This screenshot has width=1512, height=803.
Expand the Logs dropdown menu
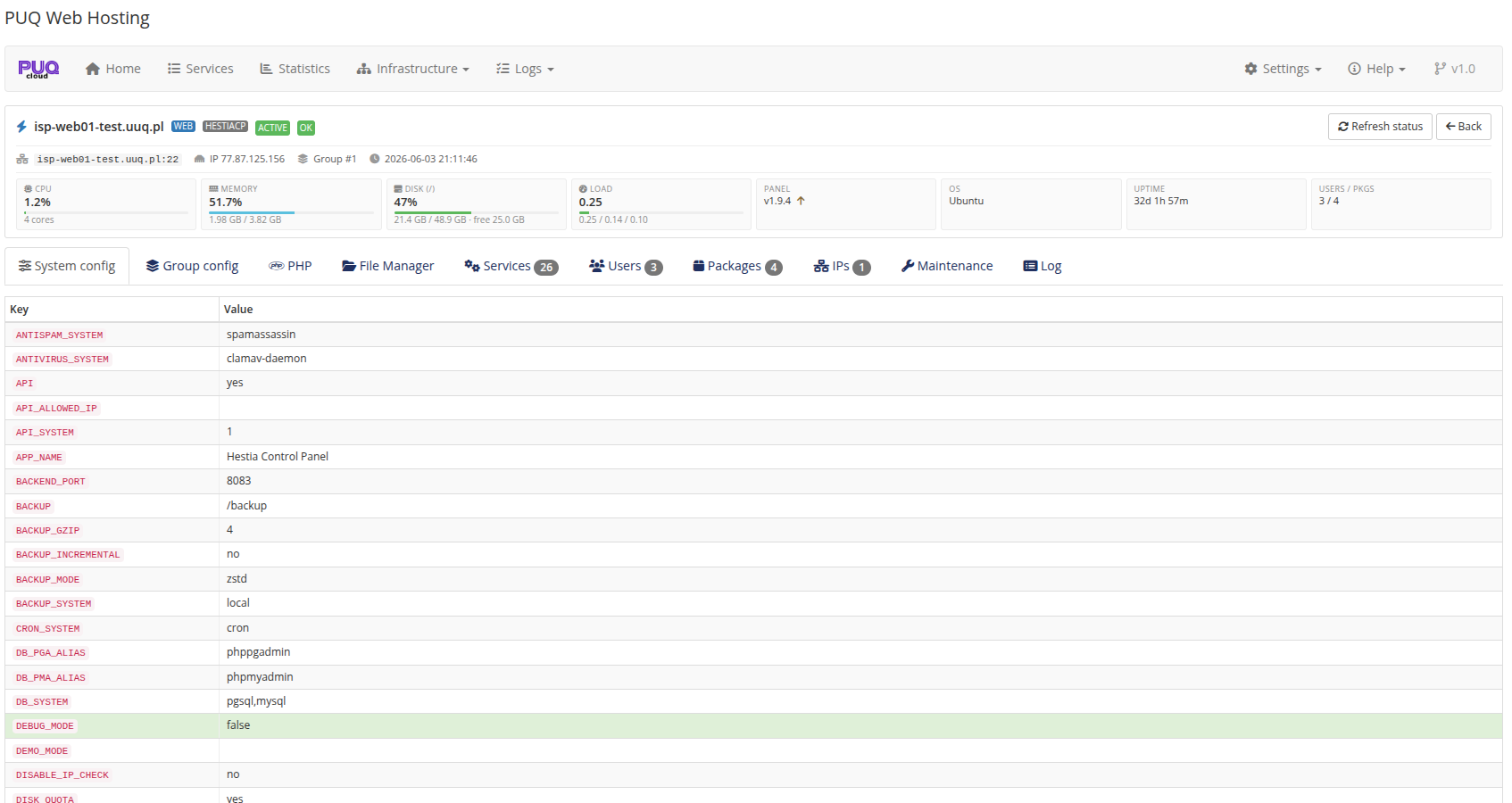click(525, 69)
